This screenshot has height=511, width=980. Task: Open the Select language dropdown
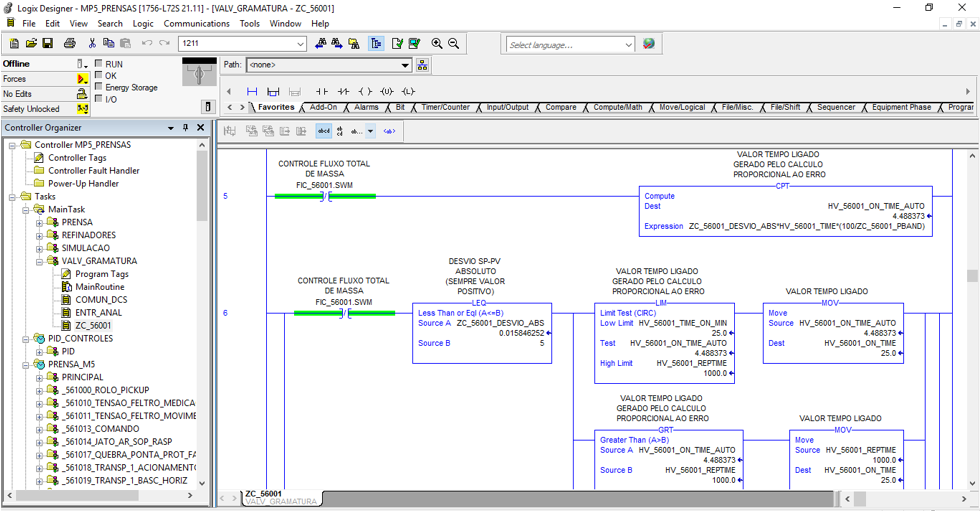[x=628, y=45]
